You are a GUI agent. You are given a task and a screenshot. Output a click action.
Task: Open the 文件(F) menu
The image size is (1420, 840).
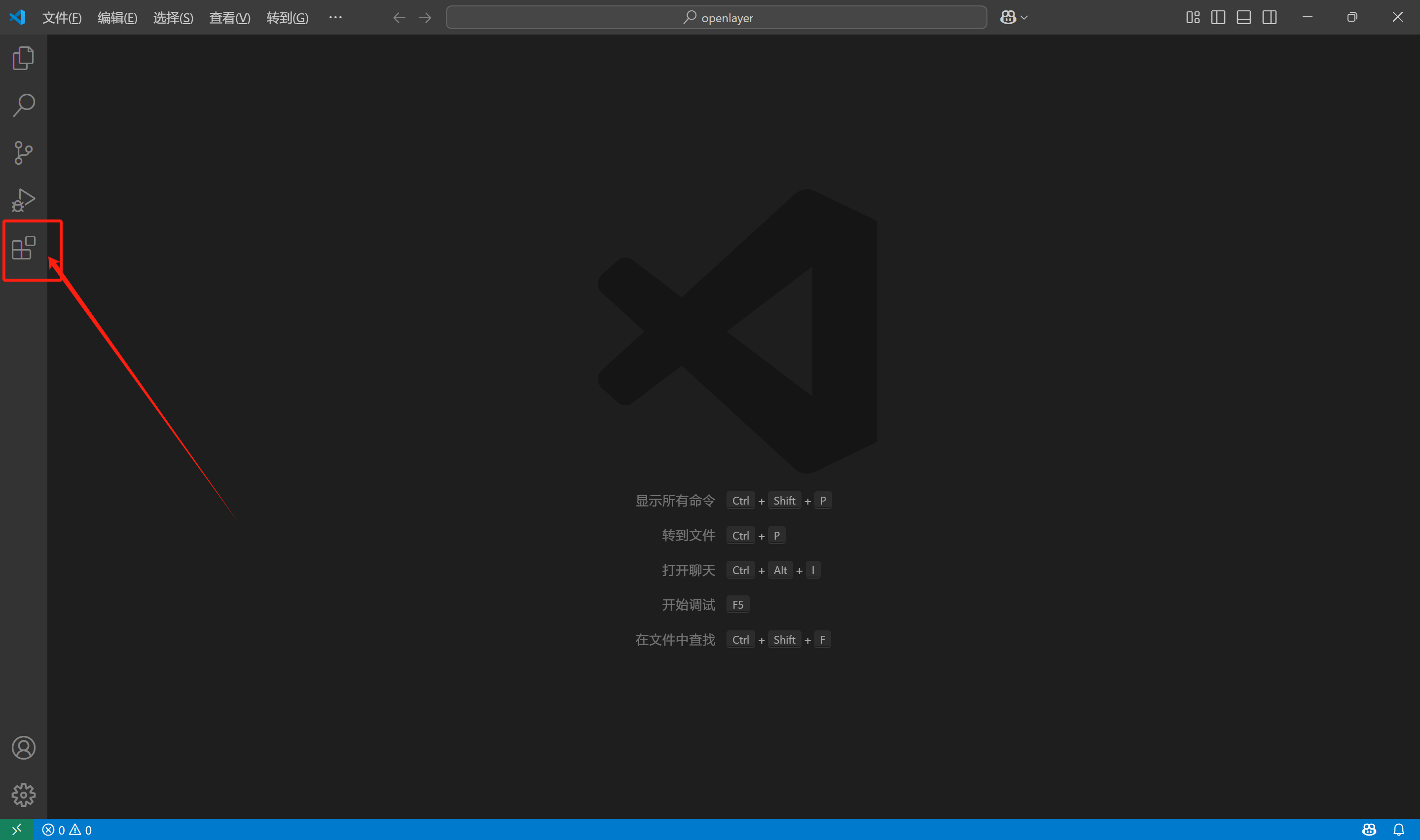[x=62, y=18]
